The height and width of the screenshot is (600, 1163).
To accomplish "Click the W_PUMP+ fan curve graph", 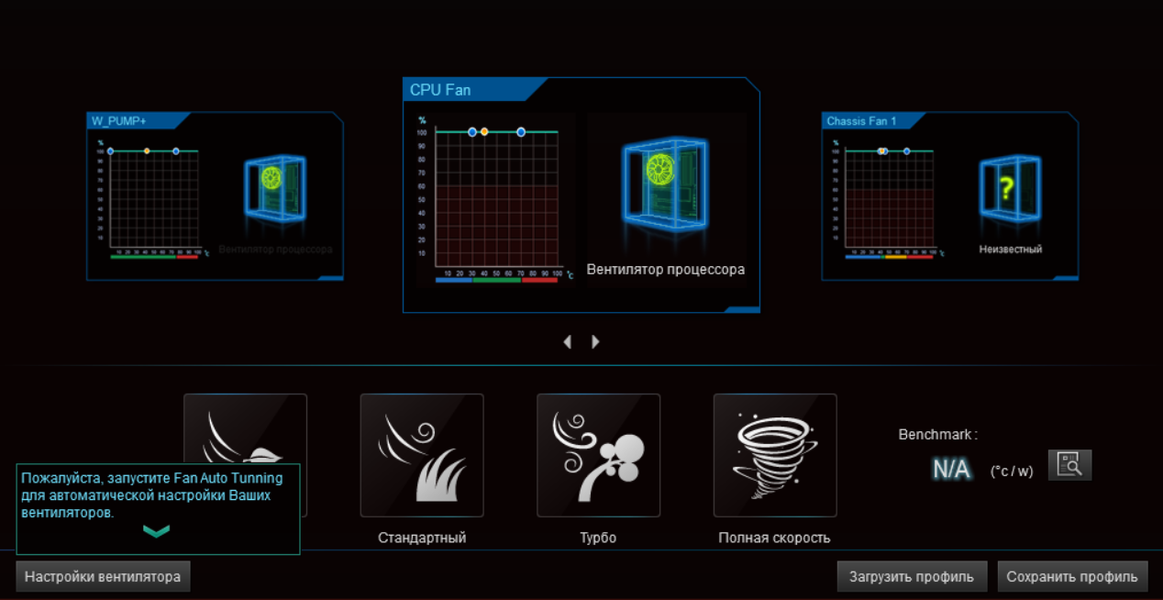I will 153,199.
